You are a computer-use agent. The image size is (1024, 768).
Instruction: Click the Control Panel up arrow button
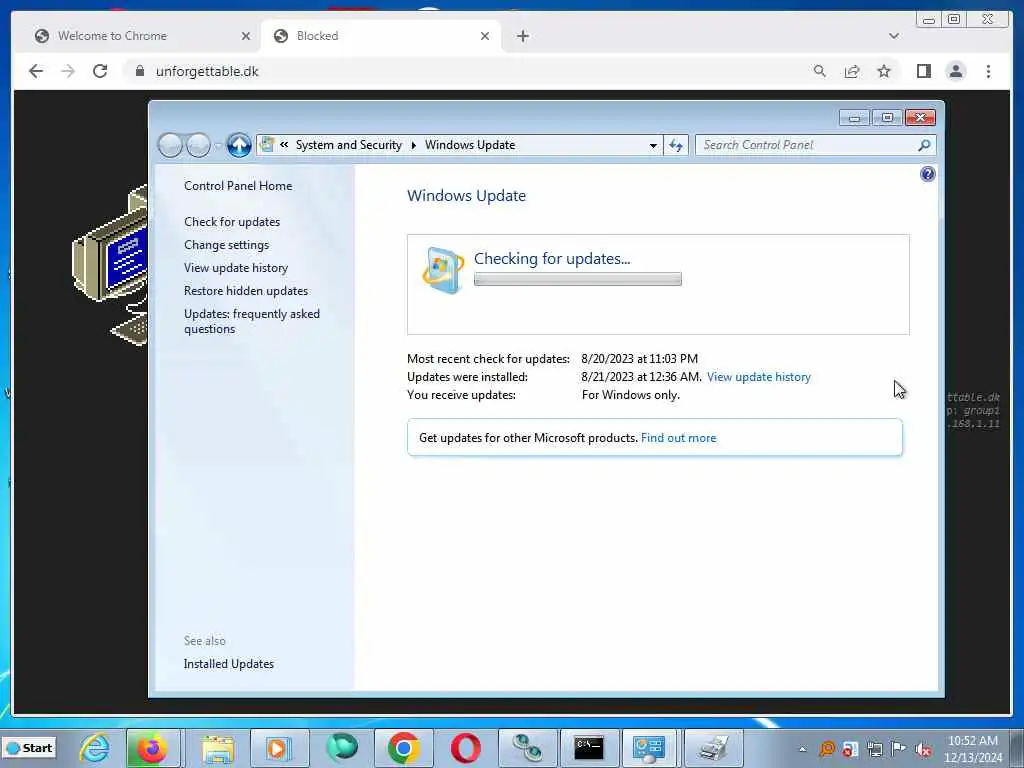(x=239, y=145)
